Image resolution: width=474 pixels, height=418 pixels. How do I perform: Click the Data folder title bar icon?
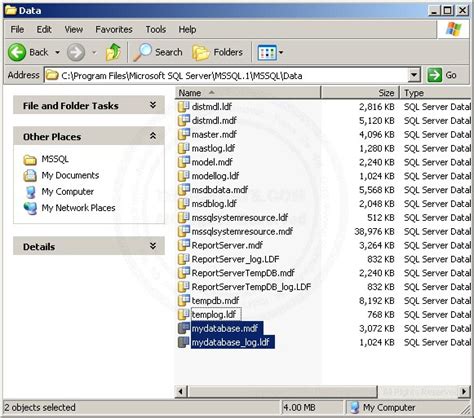coord(11,10)
